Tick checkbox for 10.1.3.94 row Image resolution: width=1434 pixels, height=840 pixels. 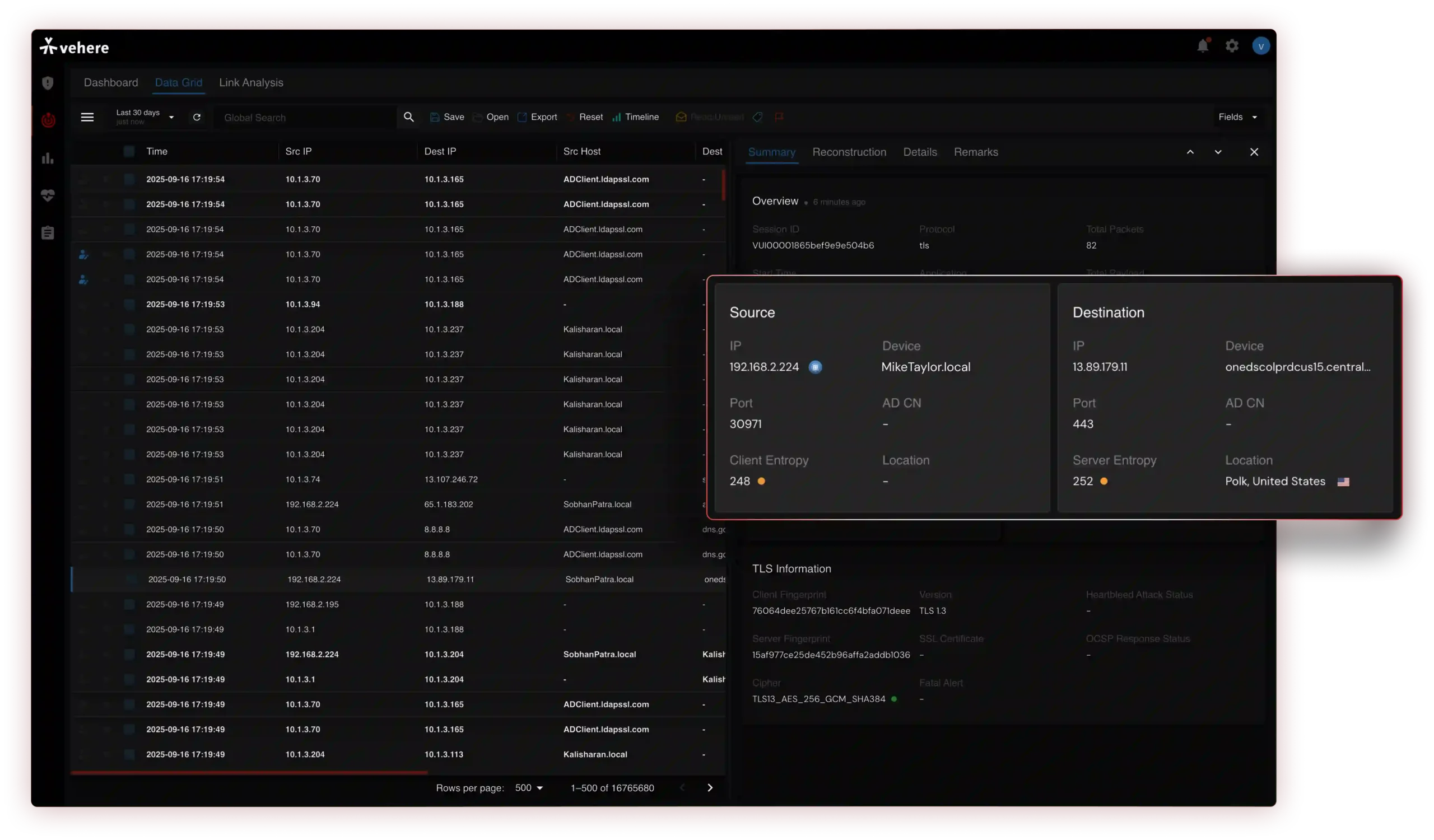129,304
